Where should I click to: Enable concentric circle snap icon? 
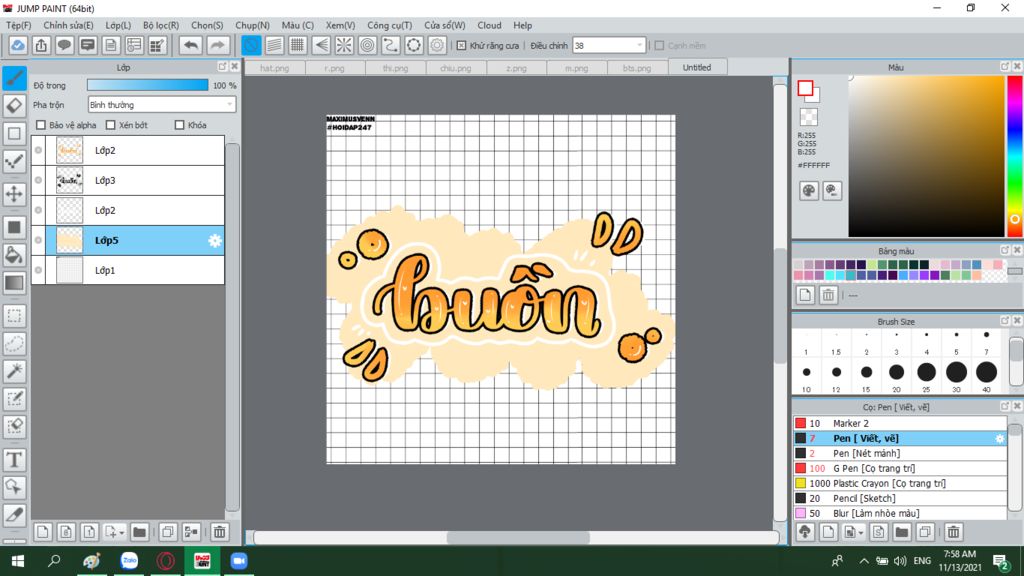point(367,45)
